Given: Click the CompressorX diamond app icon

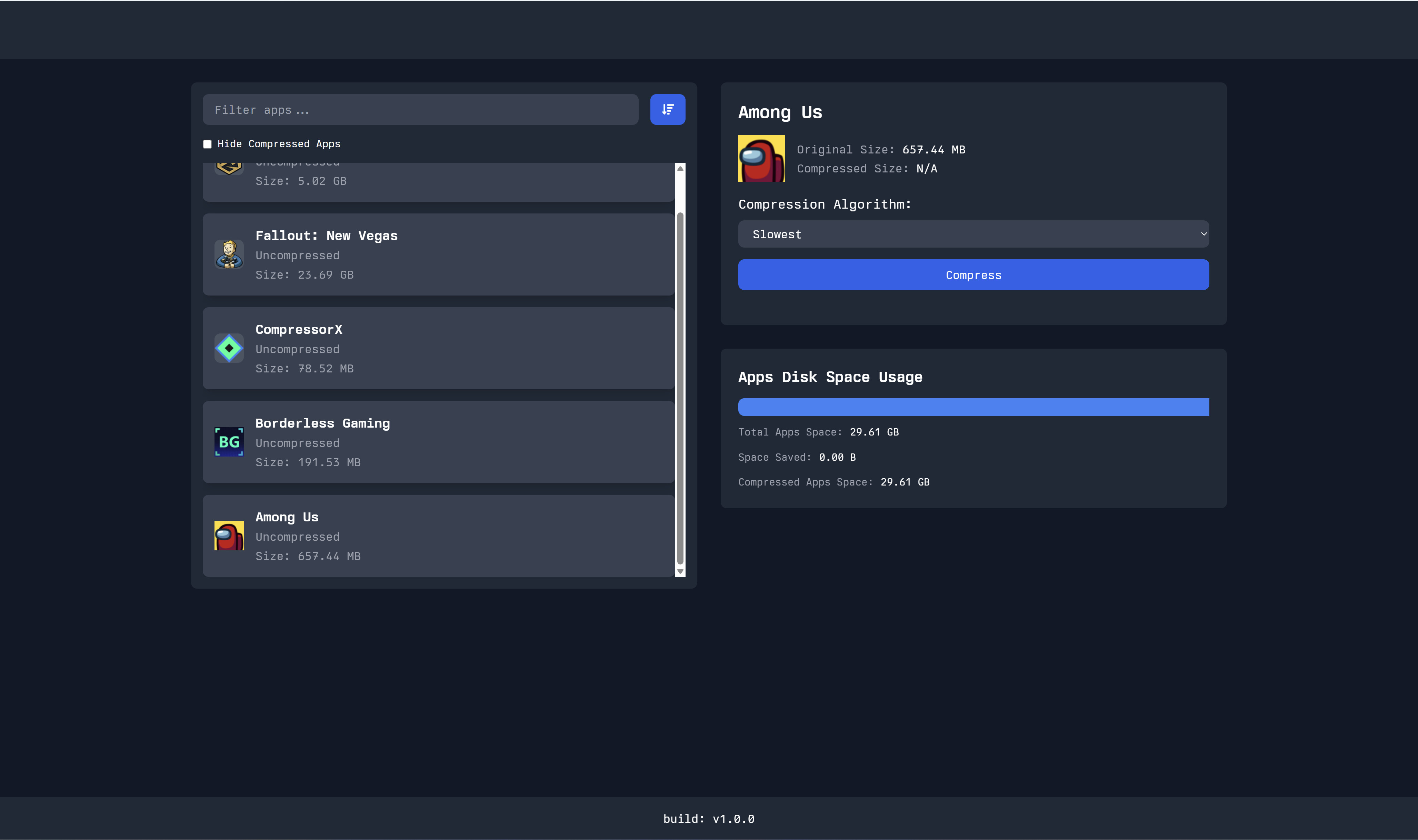Looking at the screenshot, I should pos(229,348).
